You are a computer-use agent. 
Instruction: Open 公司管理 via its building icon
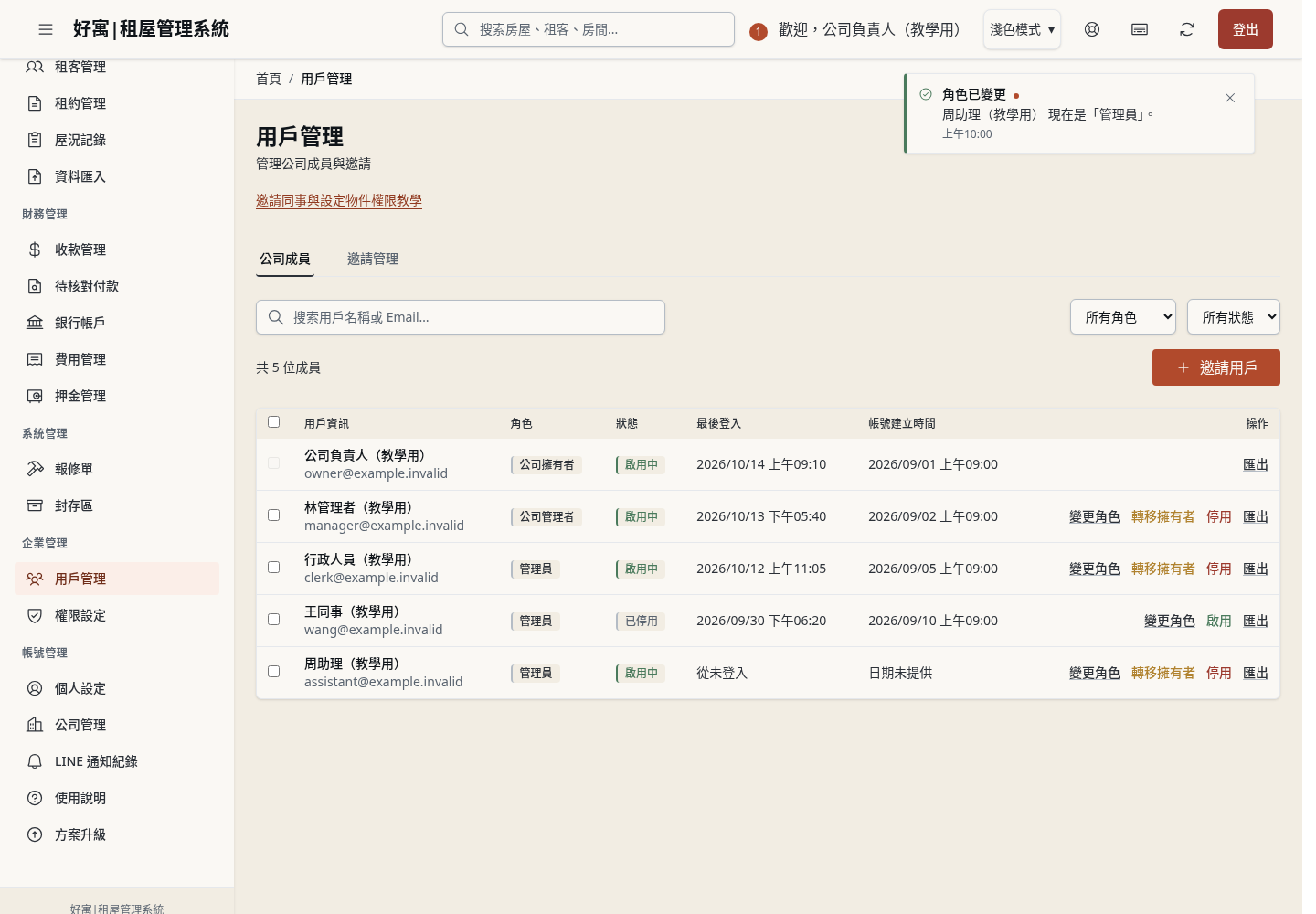pyautogui.click(x=35, y=725)
